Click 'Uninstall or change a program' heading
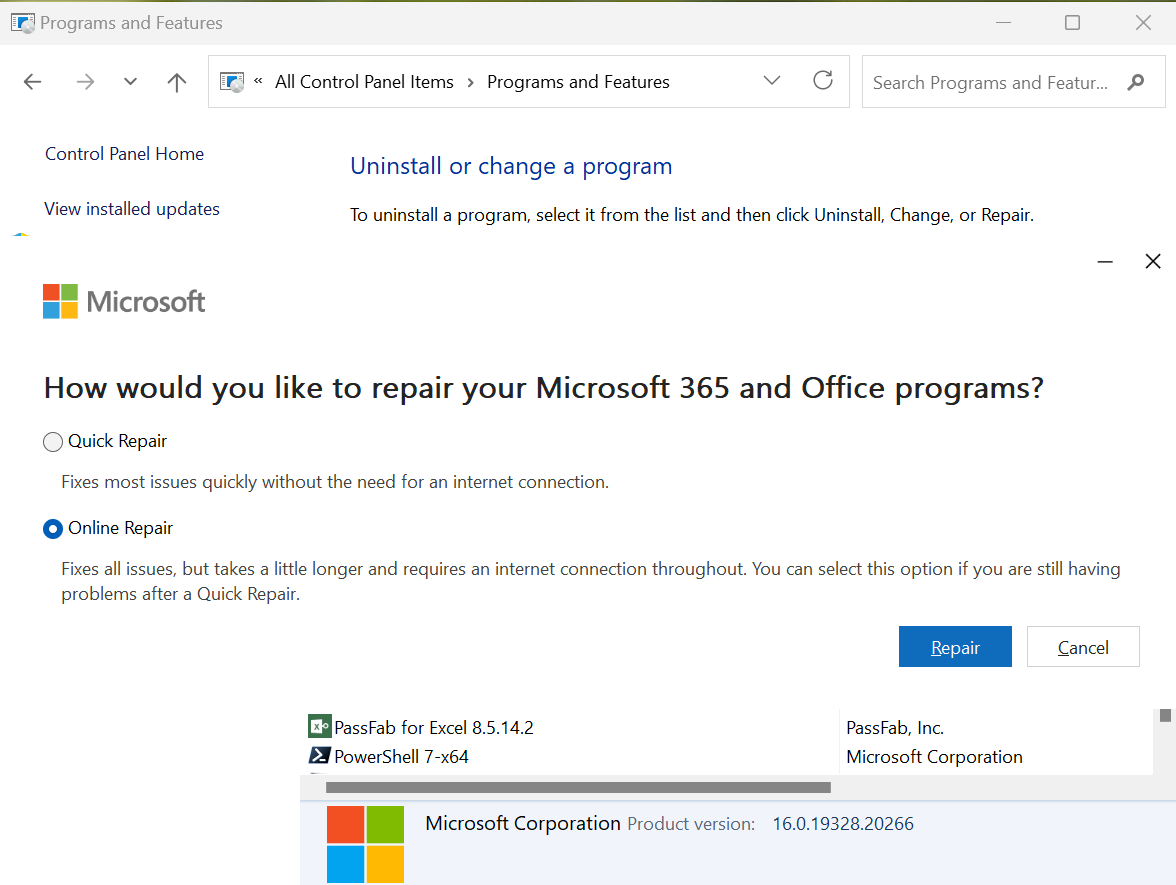The height and width of the screenshot is (885, 1176). click(x=512, y=166)
